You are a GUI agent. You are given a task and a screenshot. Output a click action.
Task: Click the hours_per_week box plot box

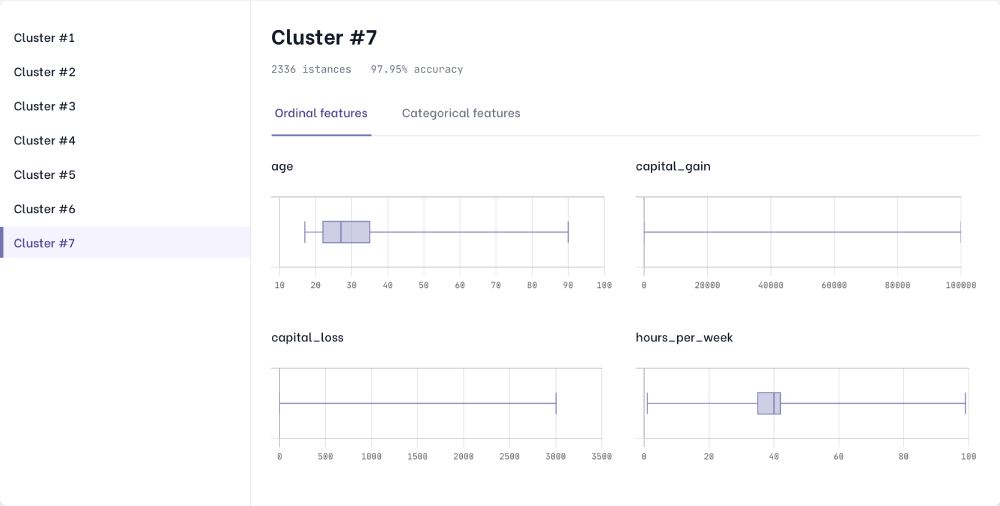tap(768, 403)
